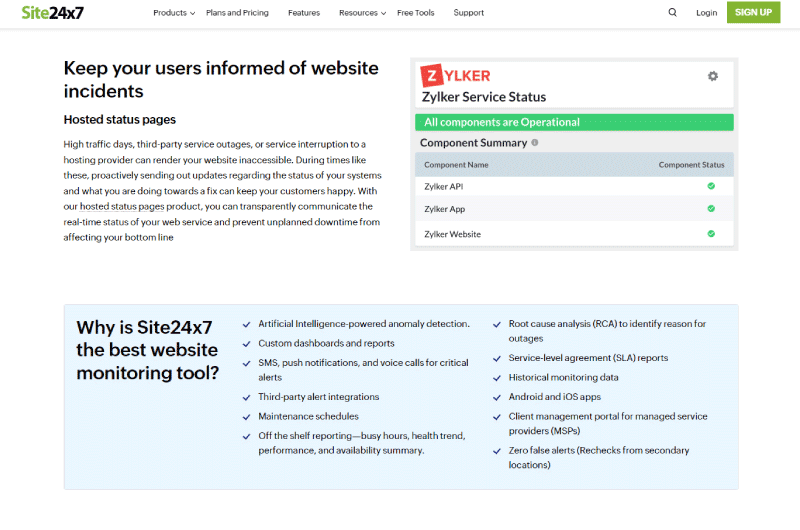Viewport: 800px width, 530px height.
Task: Click checkmark beside SMS, push notifications item
Action: coord(246,363)
